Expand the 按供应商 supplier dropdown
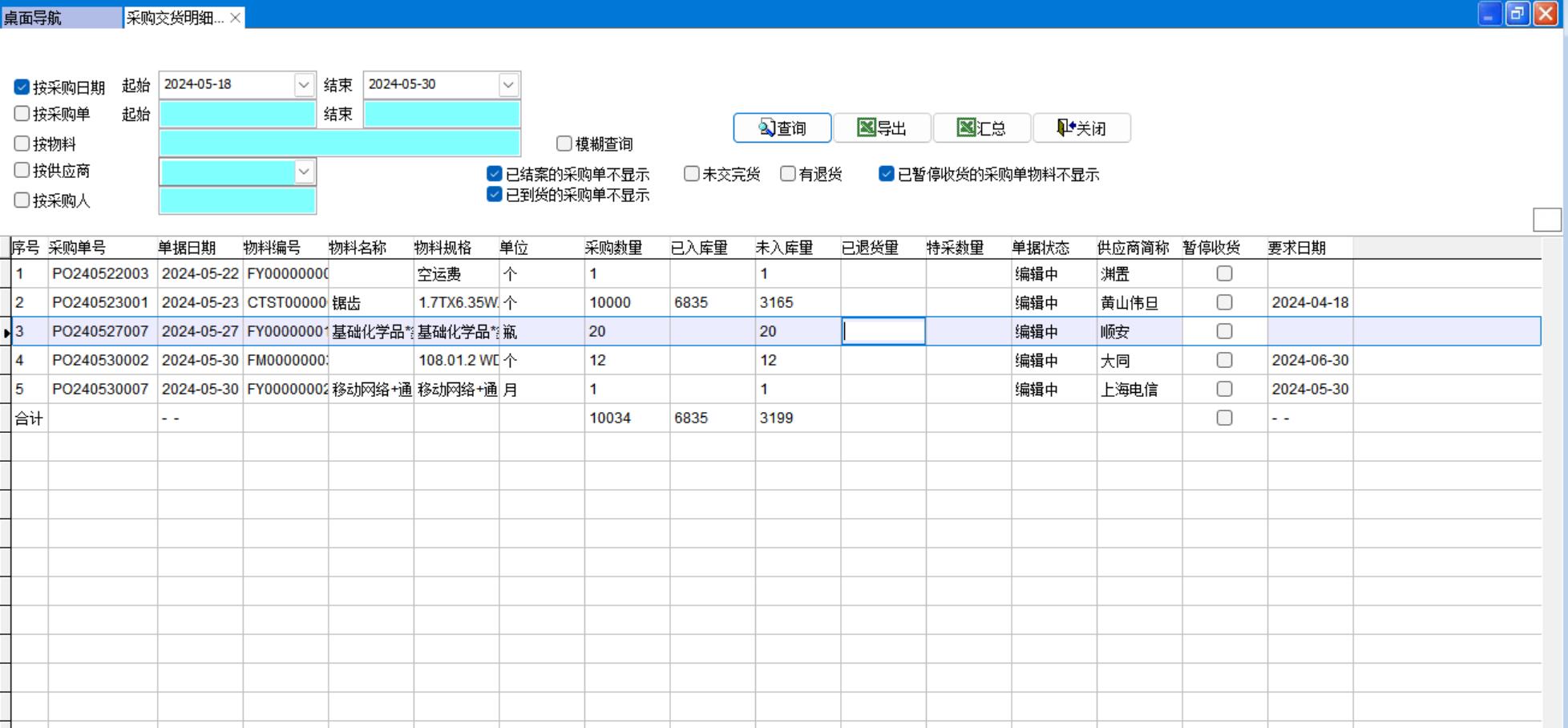This screenshot has width=1568, height=728. point(304,172)
